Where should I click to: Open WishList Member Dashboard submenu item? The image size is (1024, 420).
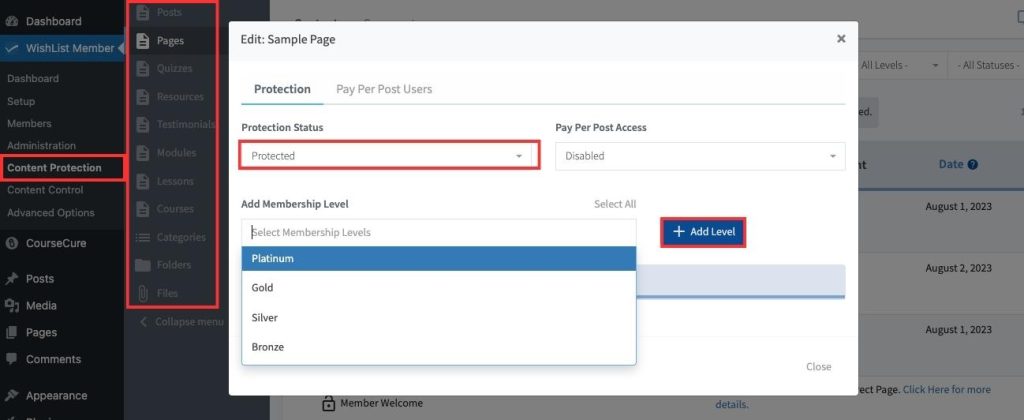pos(33,78)
